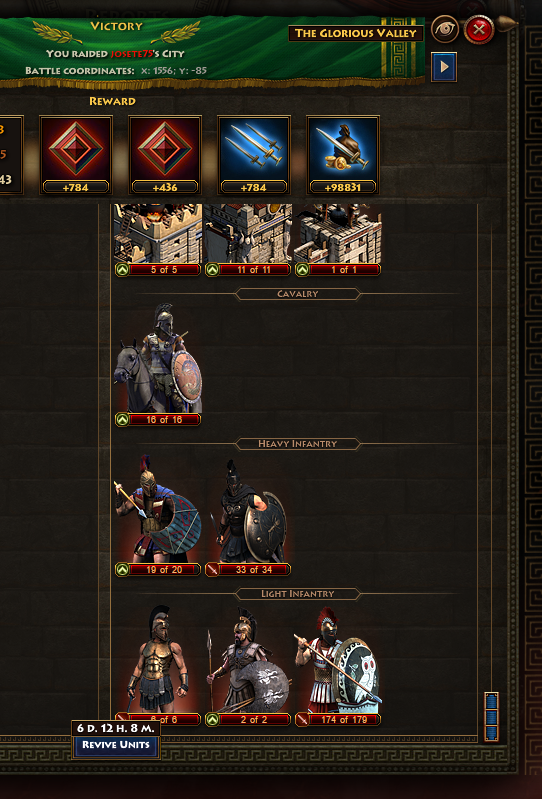Viewport: 542px width, 799px height.
Task: Click the green upgrade icon beside 5 of 5
Action: 122,270
